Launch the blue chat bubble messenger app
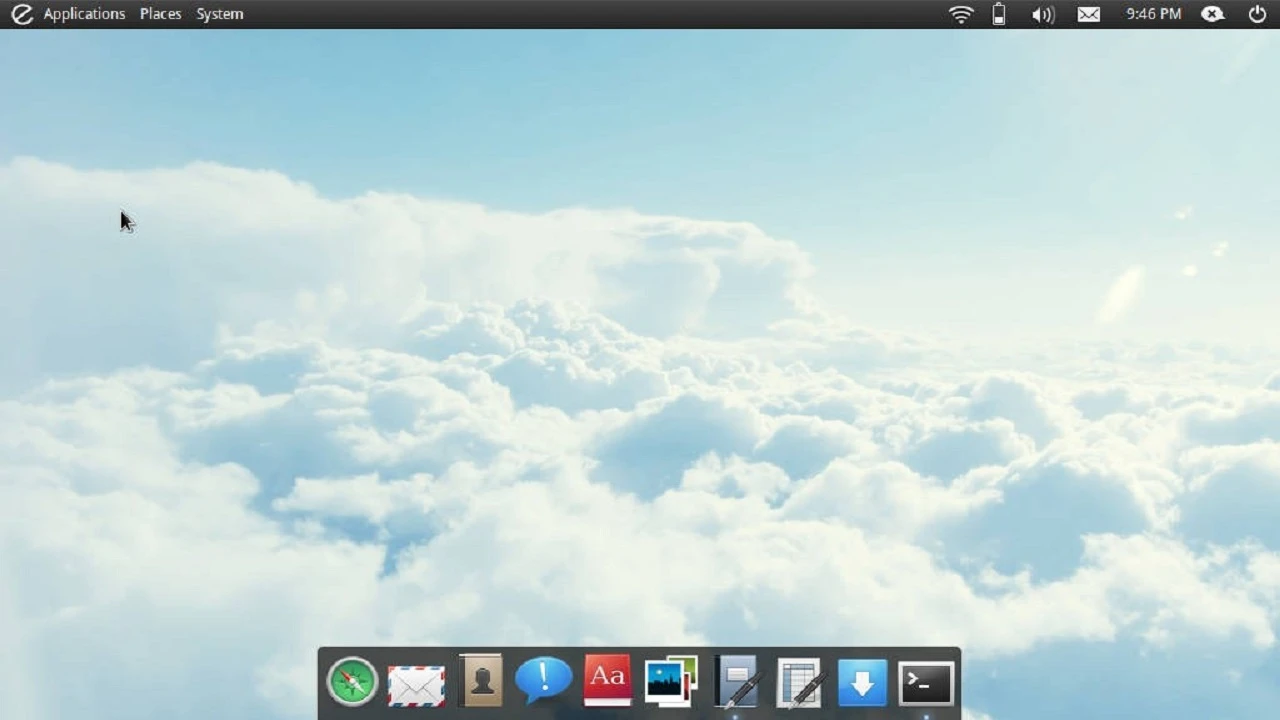 (x=543, y=680)
